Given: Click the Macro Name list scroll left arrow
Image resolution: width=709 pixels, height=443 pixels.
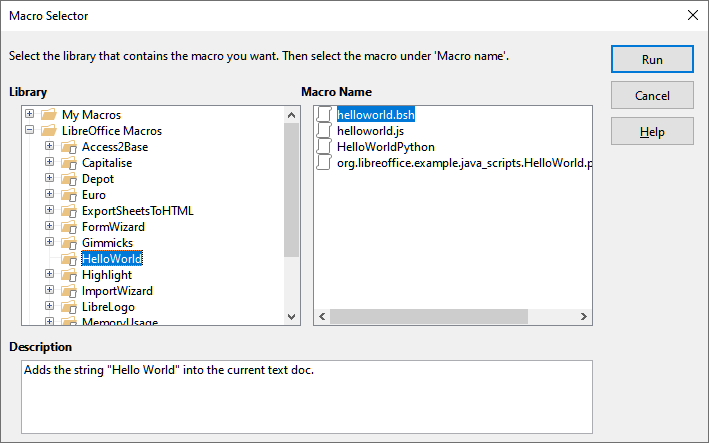Looking at the screenshot, I should coord(322,316).
